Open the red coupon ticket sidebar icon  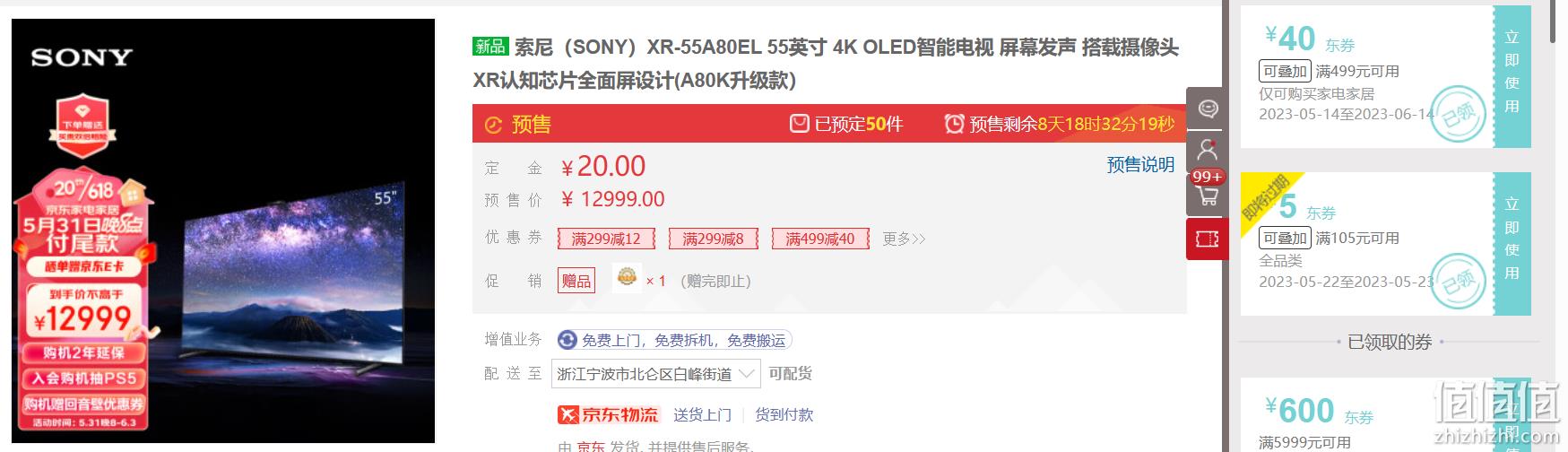(x=1208, y=239)
